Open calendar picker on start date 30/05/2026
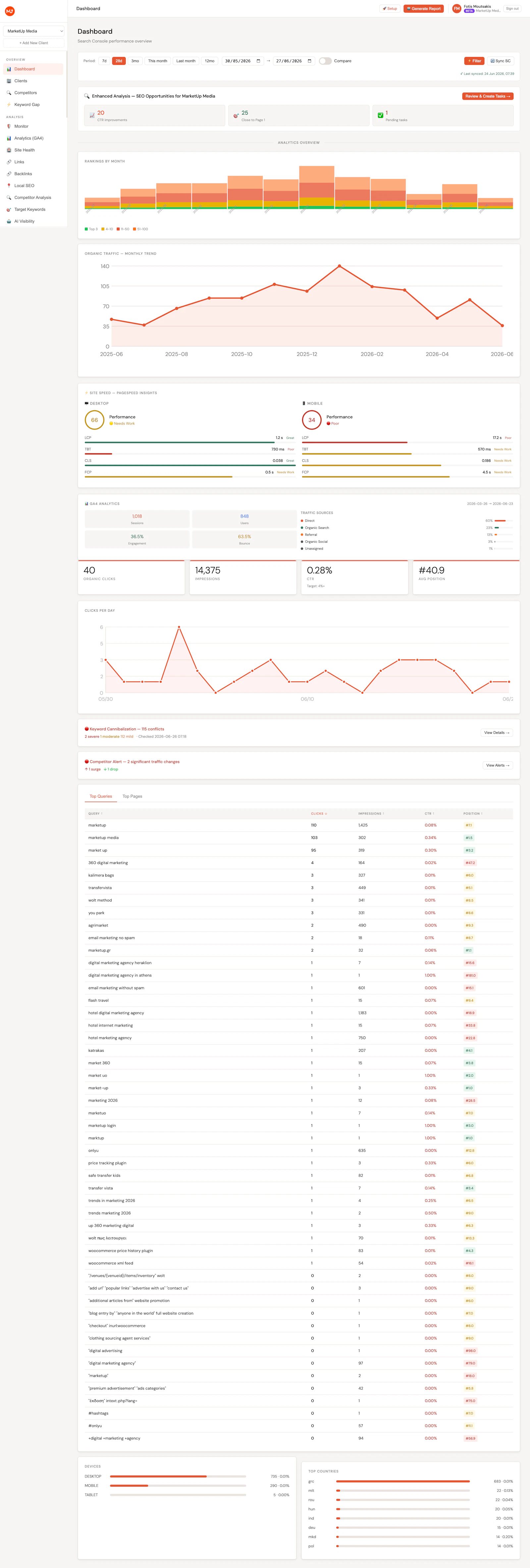Viewport: 530px width, 1568px height. tap(258, 61)
